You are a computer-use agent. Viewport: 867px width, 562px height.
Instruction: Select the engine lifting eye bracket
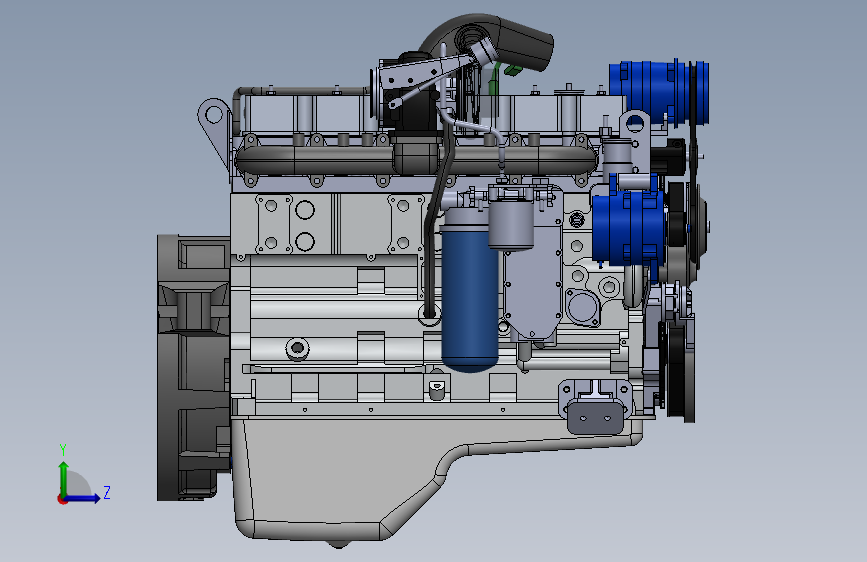[x=215, y=133]
